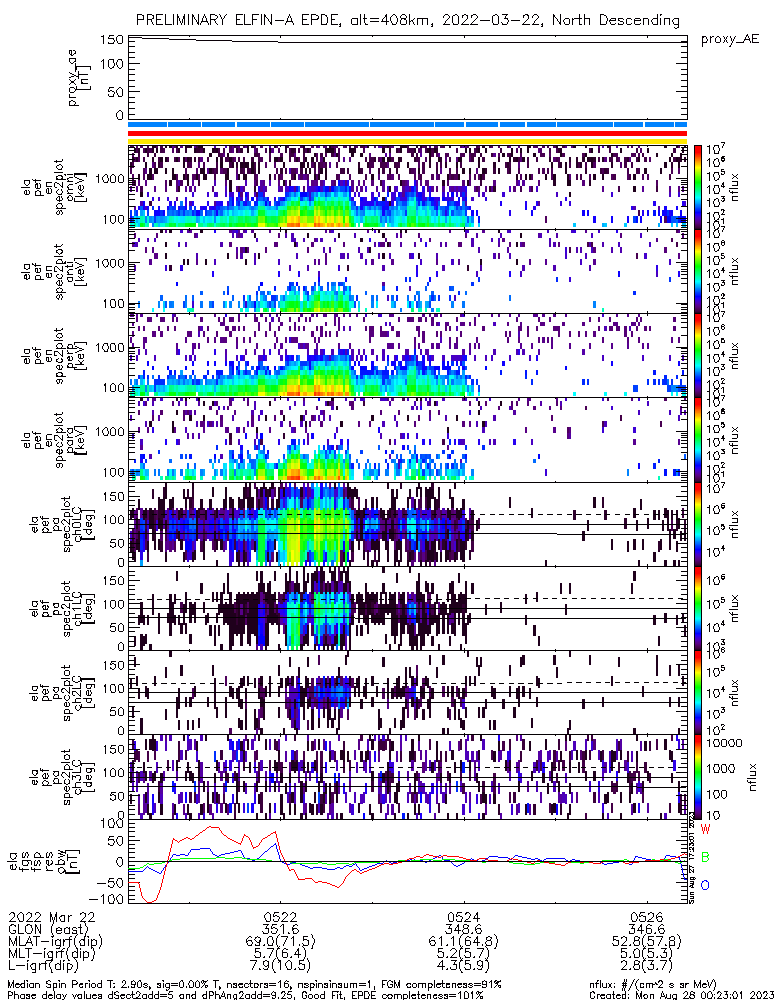Click the ch0LC pitch-angle spectrogram panel
This screenshot has height=1000, width=775.
(x=408, y=524)
